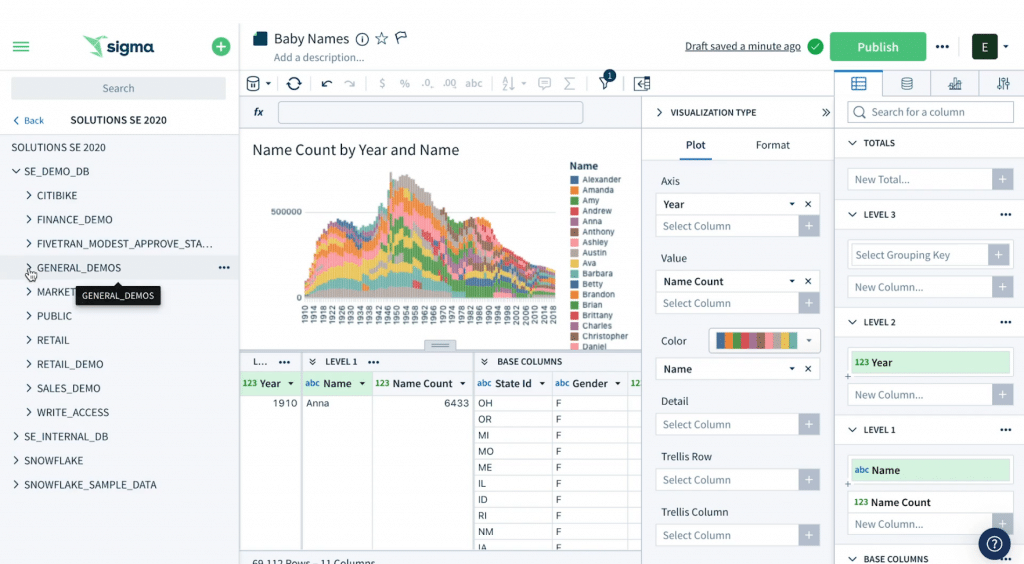Screen dimensions: 1024x564
Task: Click the green Publish button
Action: coord(877,47)
